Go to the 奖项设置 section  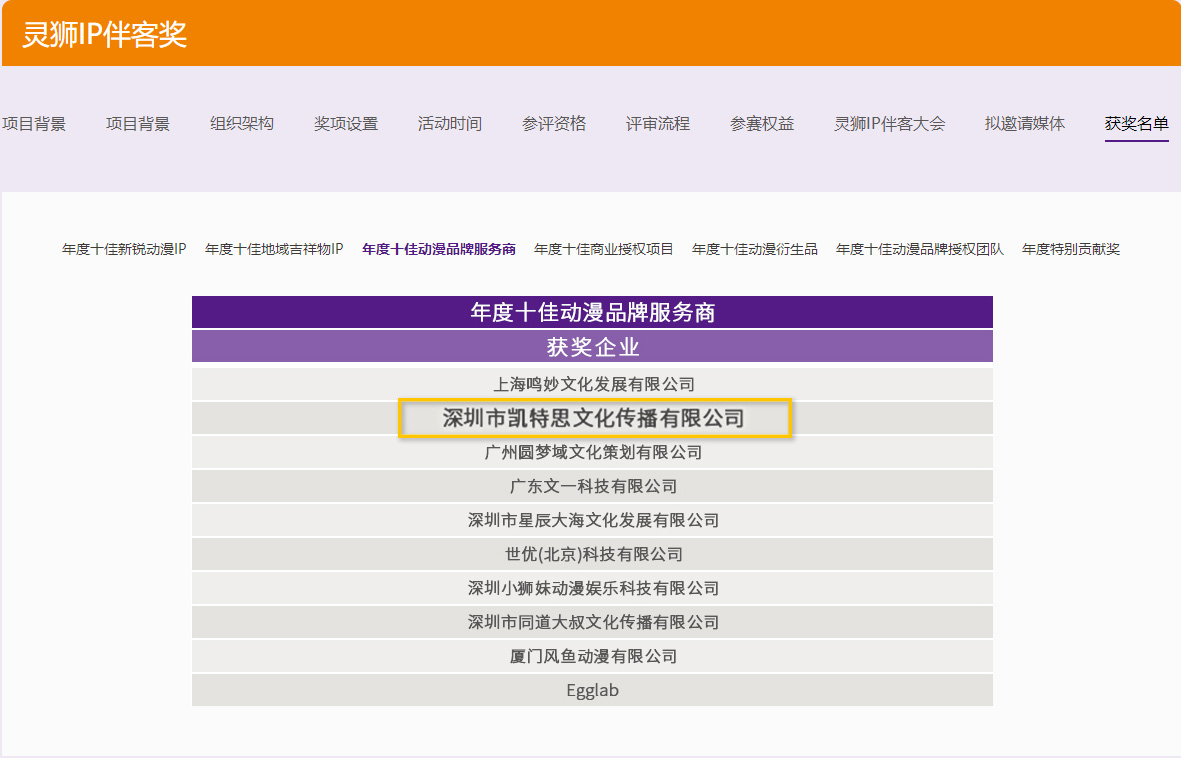click(x=345, y=124)
